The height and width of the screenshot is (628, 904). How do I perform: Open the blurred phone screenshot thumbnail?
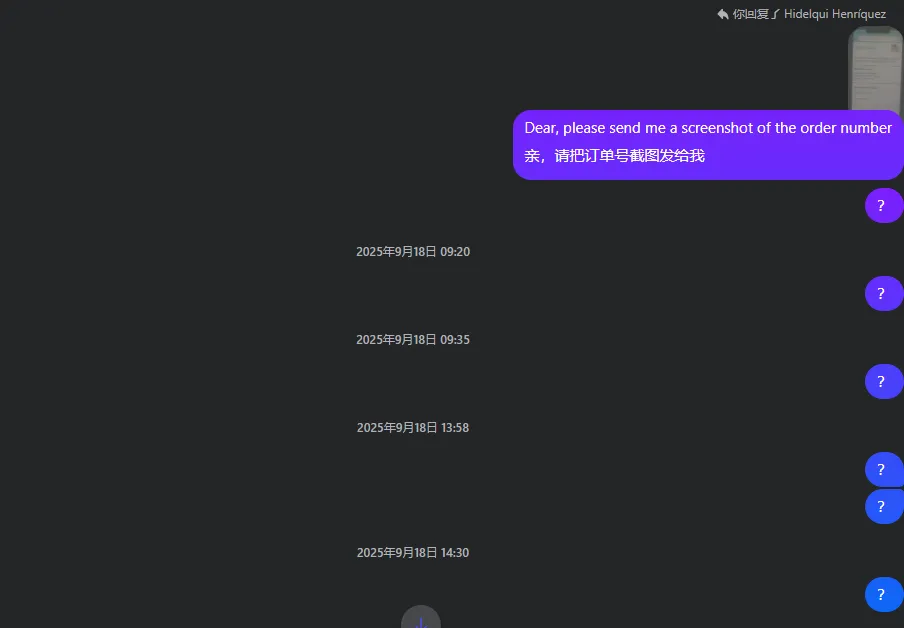[876, 68]
